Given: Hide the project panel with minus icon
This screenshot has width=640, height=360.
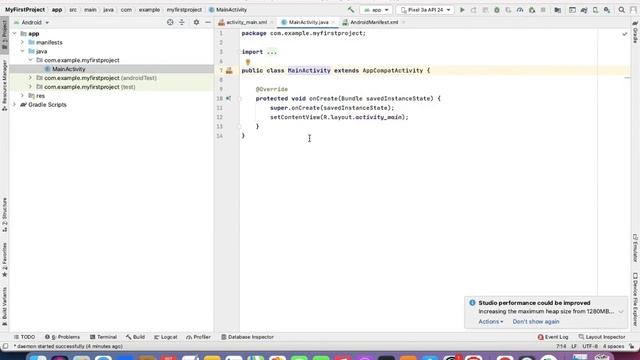Looking at the screenshot, I should coord(208,22).
